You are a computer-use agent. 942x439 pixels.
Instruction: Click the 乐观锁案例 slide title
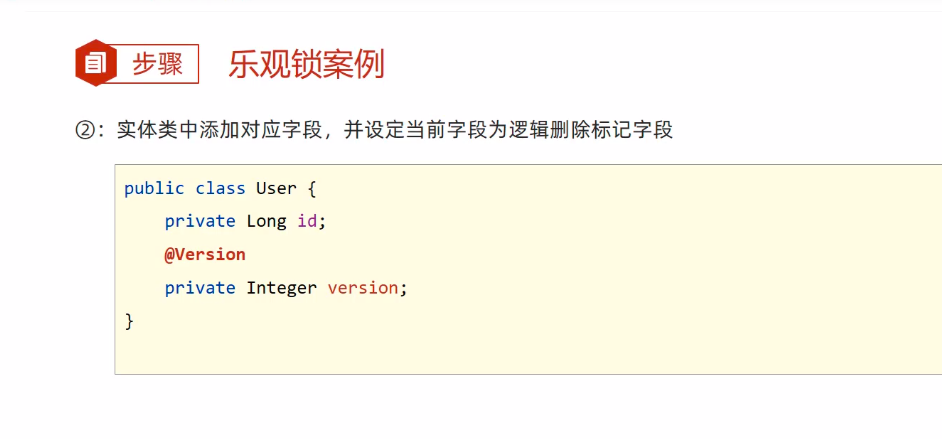coord(306,65)
